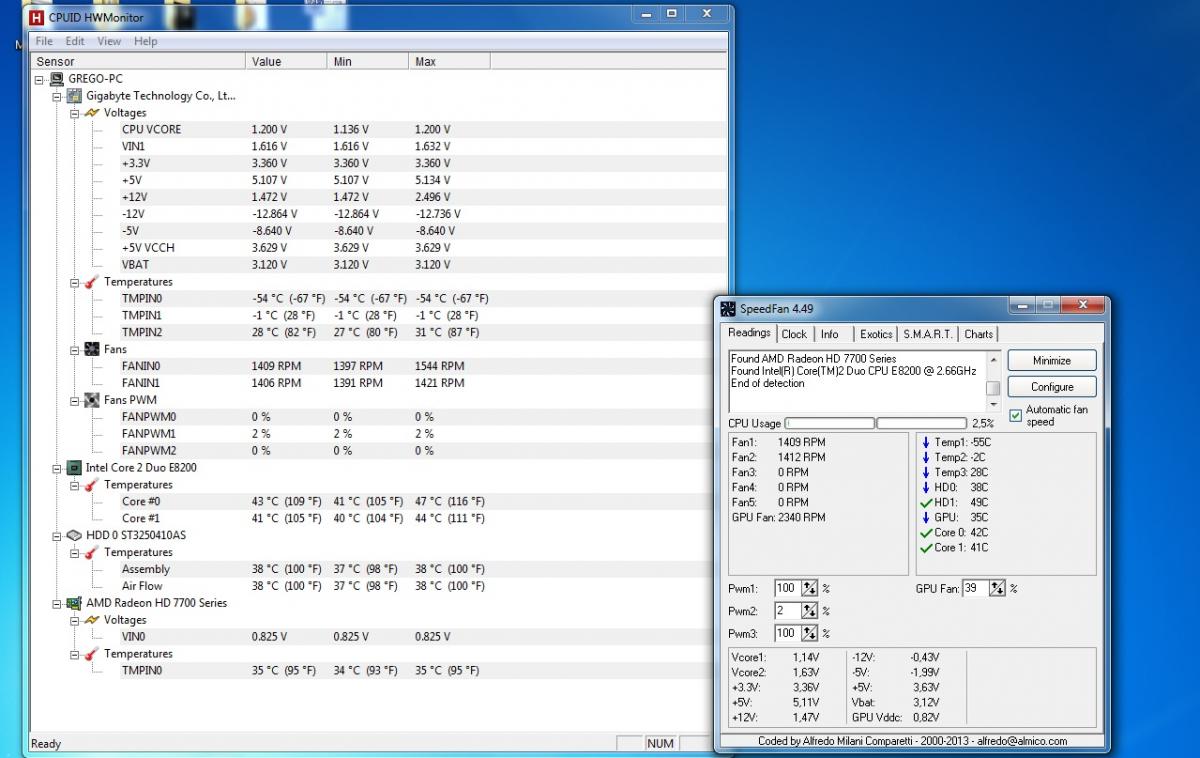Click the GREGO-PC computer icon in HWMonitor
Screen dimensions: 1200x758
57,79
